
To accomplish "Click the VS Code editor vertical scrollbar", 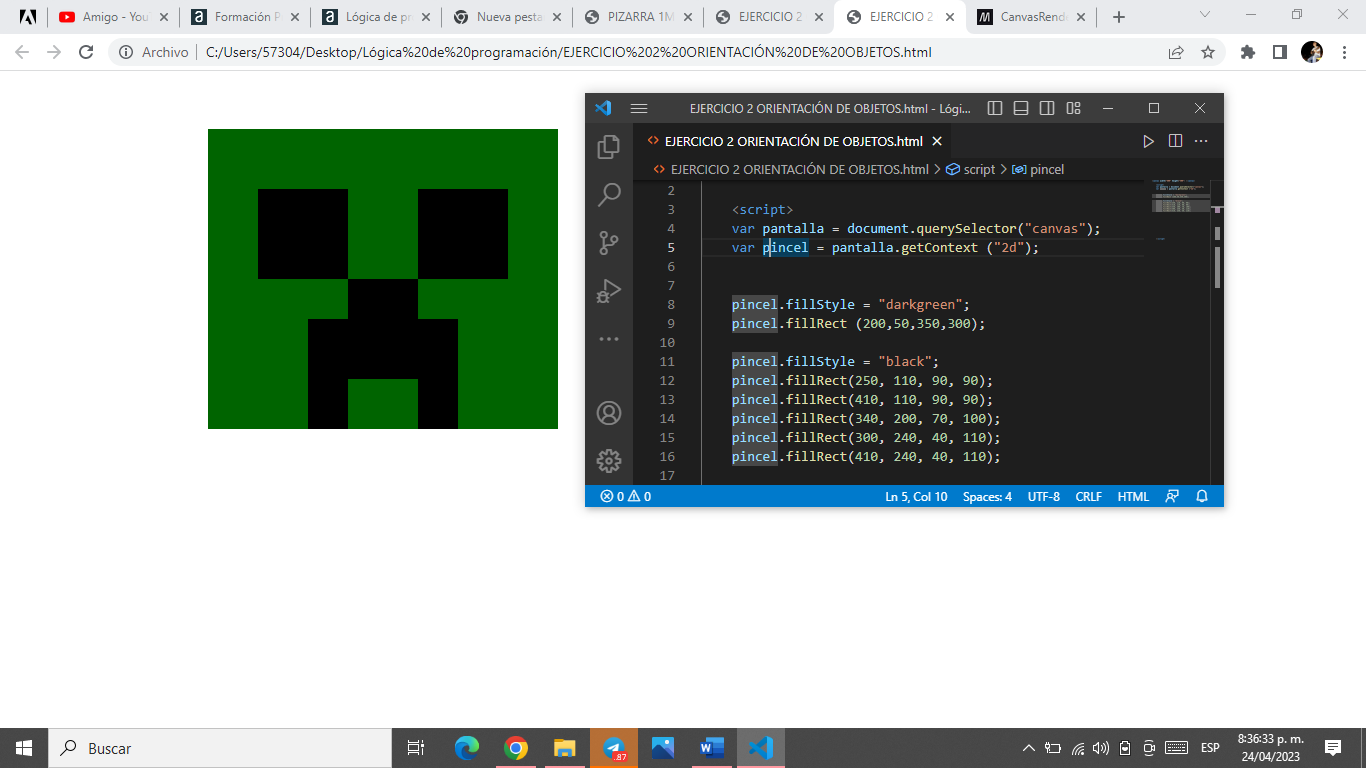I will click(x=1217, y=267).
